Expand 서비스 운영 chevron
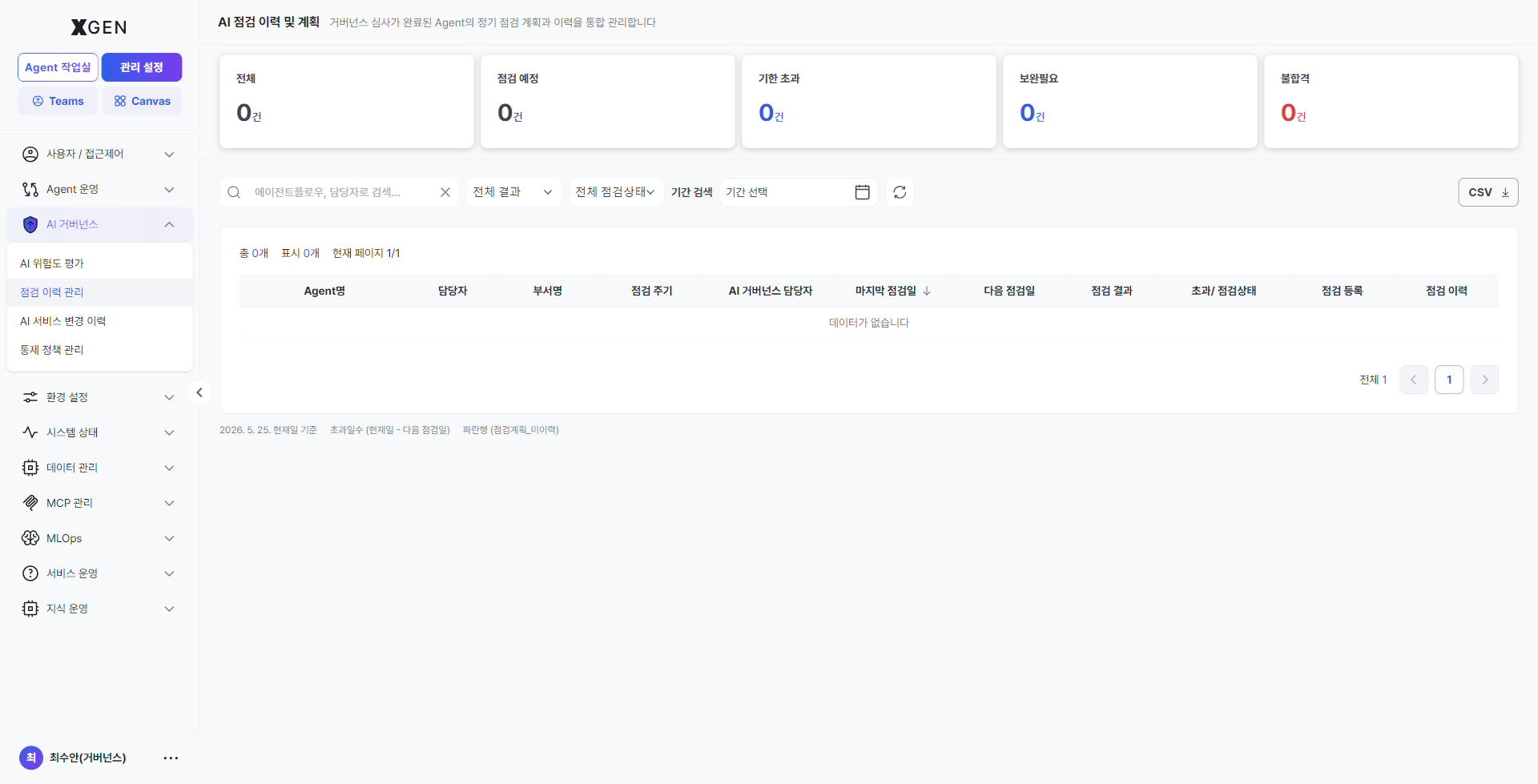The image size is (1538, 784). (x=169, y=573)
